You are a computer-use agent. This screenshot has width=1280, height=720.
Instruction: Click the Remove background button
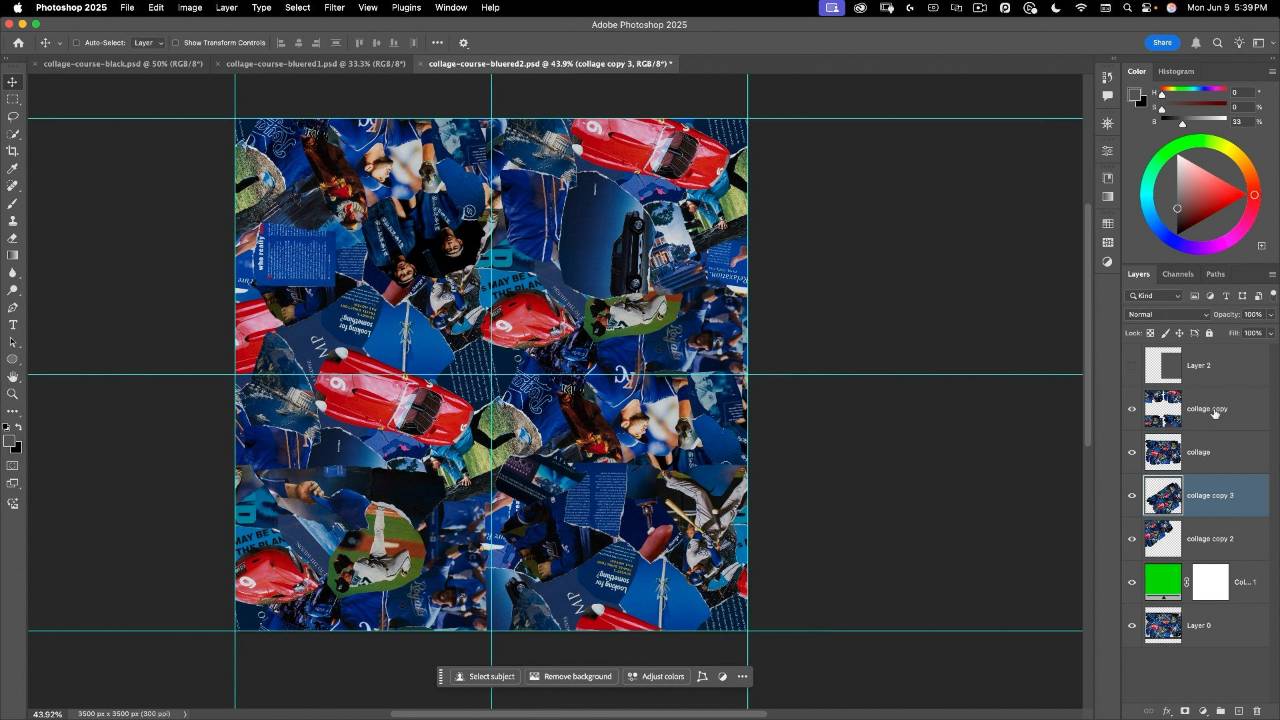pos(570,676)
